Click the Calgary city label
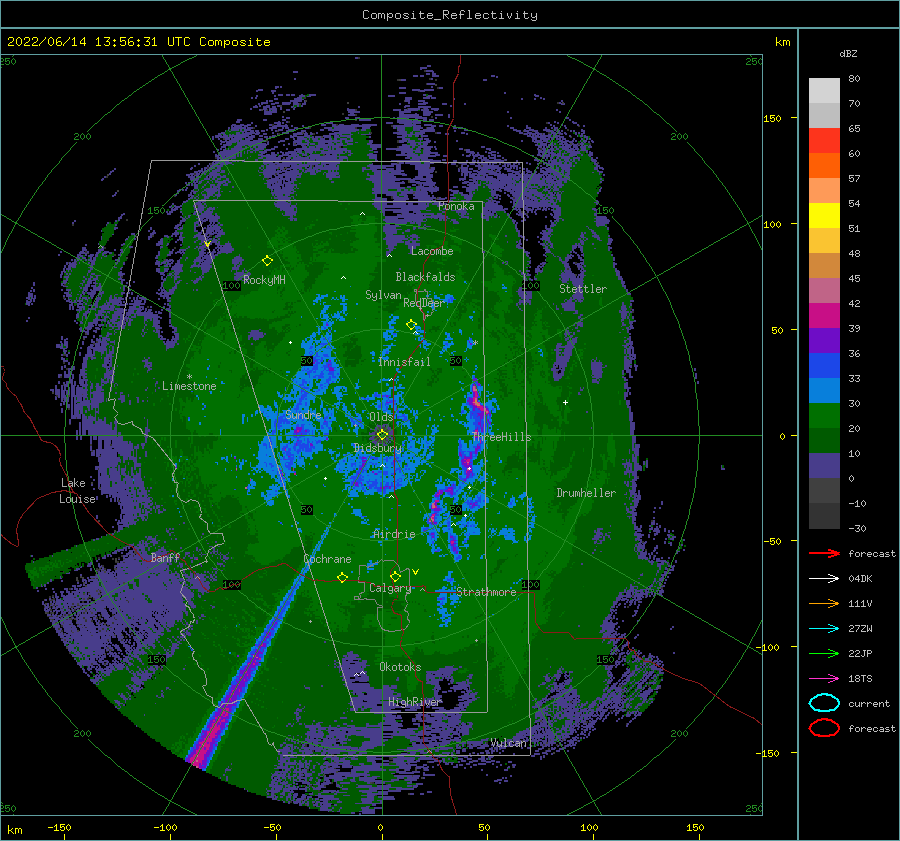The height and width of the screenshot is (841, 900). click(390, 588)
